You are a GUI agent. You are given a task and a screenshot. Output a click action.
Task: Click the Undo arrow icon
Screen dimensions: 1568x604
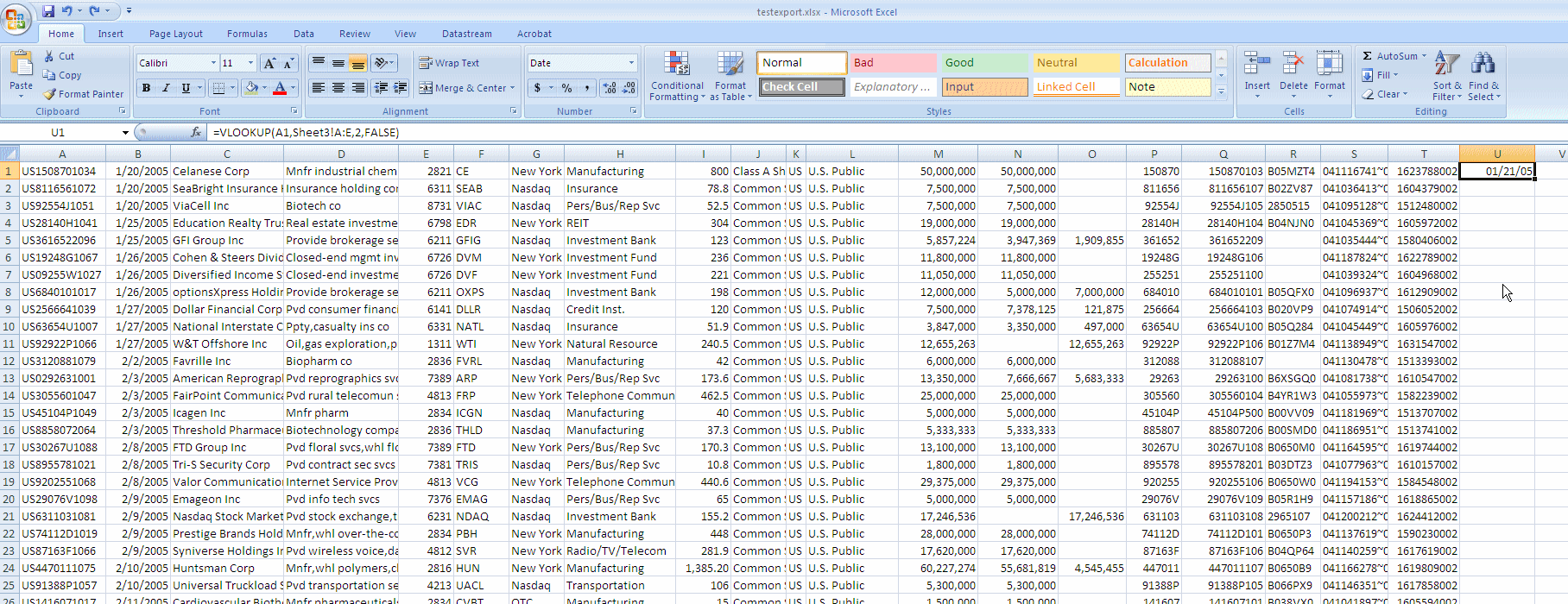point(66,11)
